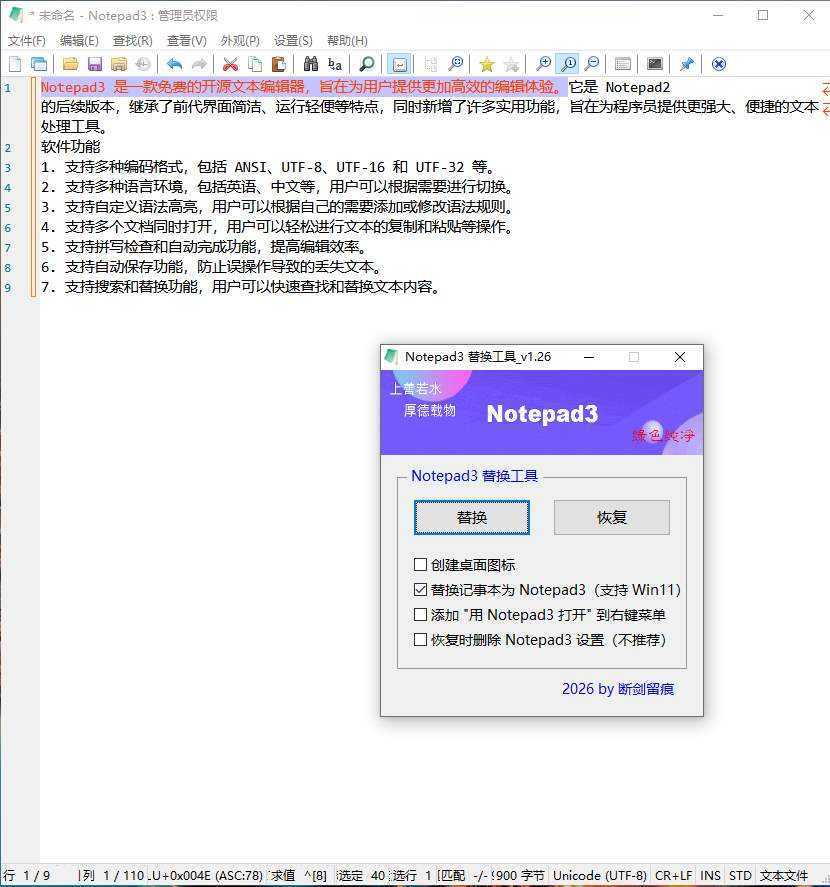Toggle word wrap in the toolbar

pyautogui.click(x=399, y=64)
